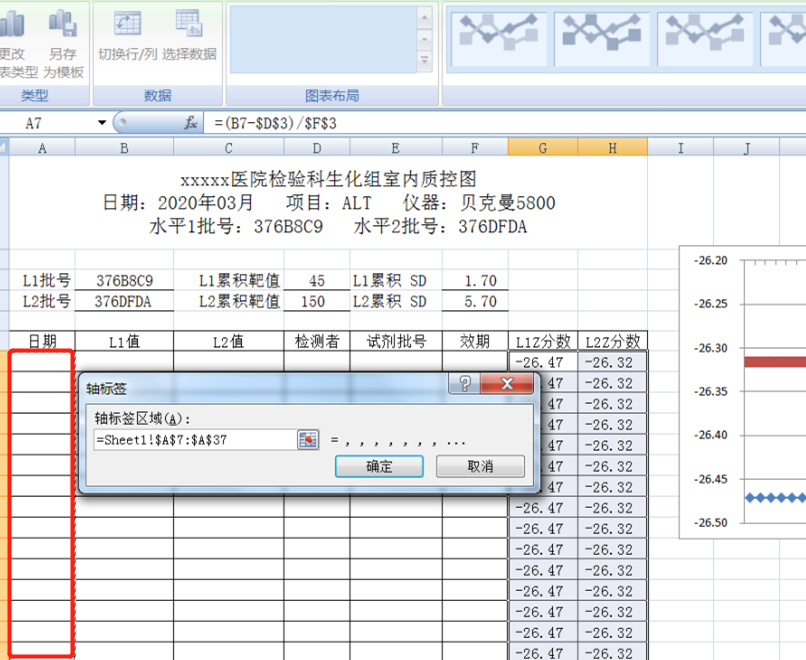Screen dimensions: 806x660
Task: Click into the formula bar
Action: (300, 123)
